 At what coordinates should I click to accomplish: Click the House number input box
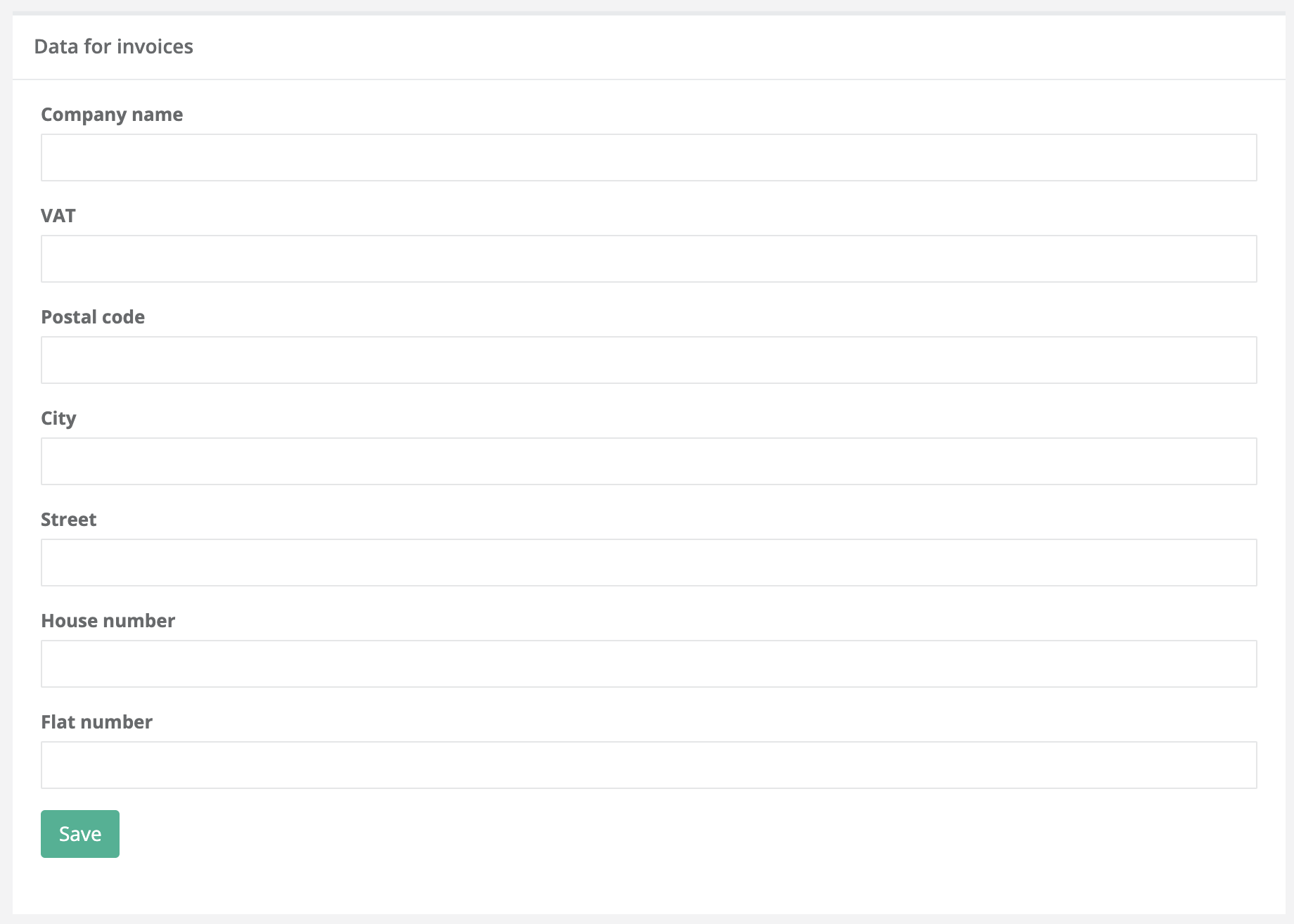point(648,664)
